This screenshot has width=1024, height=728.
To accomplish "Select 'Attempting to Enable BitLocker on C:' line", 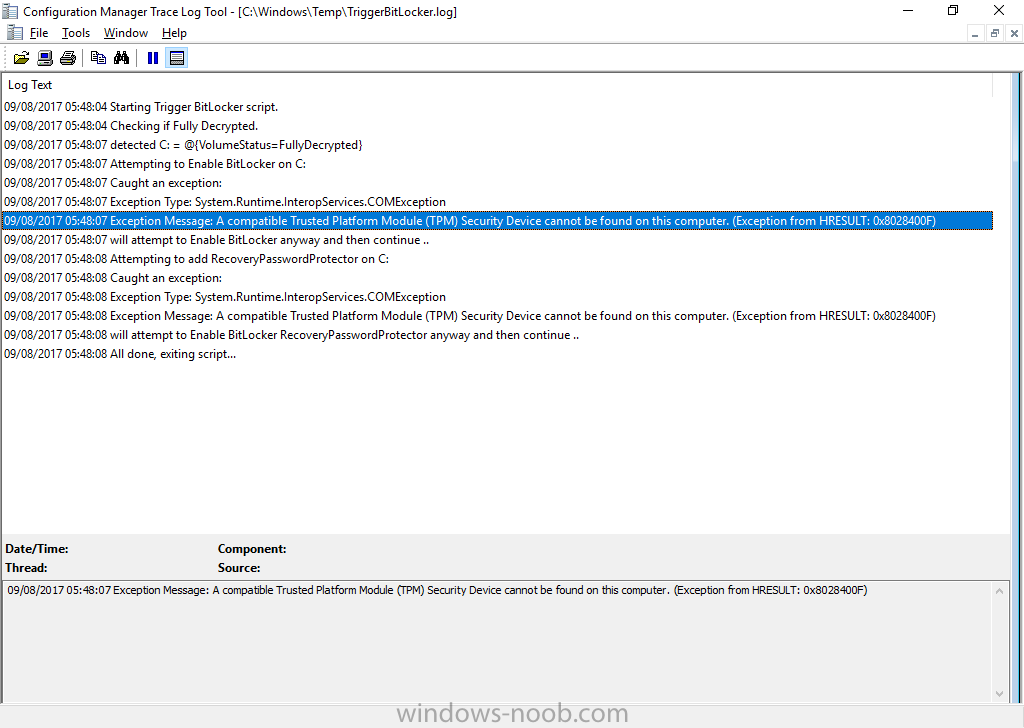I will [x=497, y=164].
